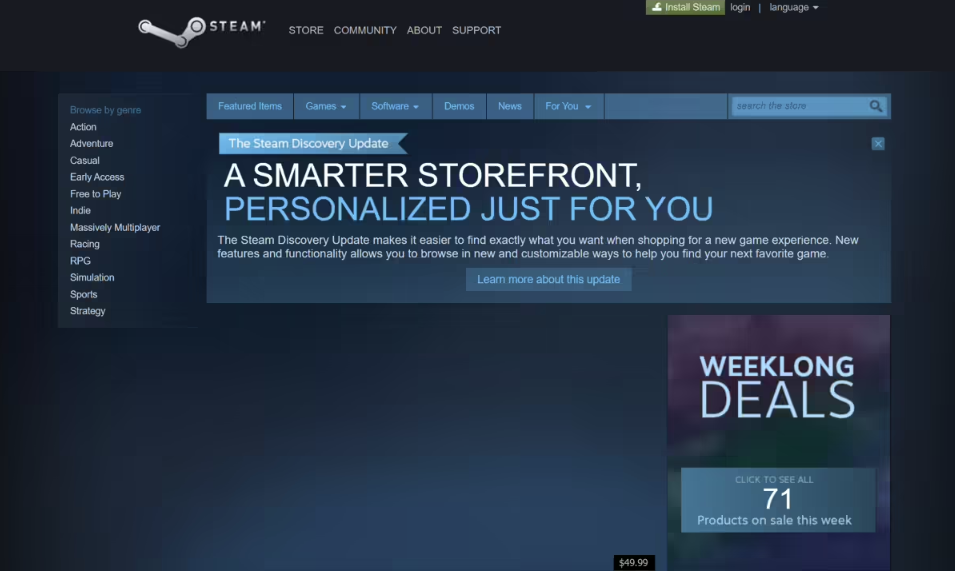Browse the Sports genre
The height and width of the screenshot is (571, 955).
pos(83,295)
